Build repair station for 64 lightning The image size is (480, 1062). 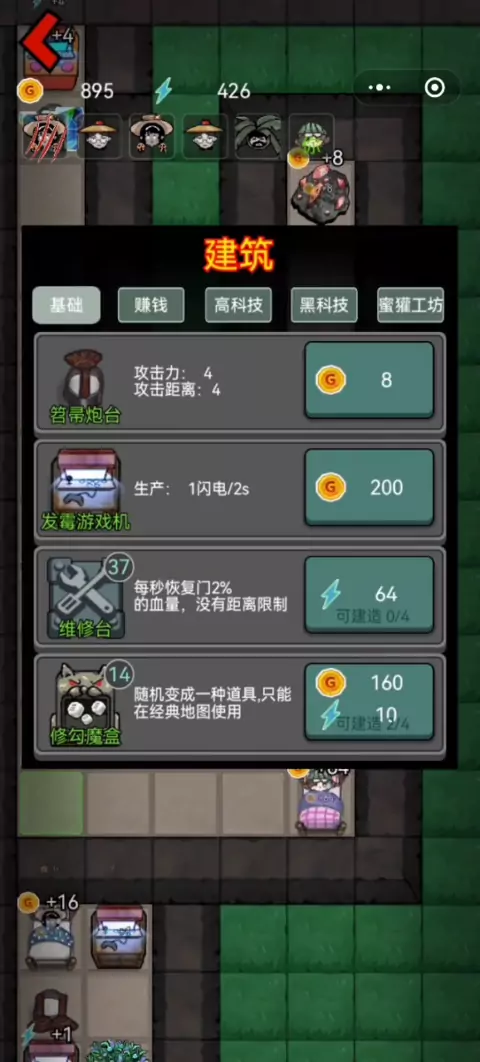[369, 595]
